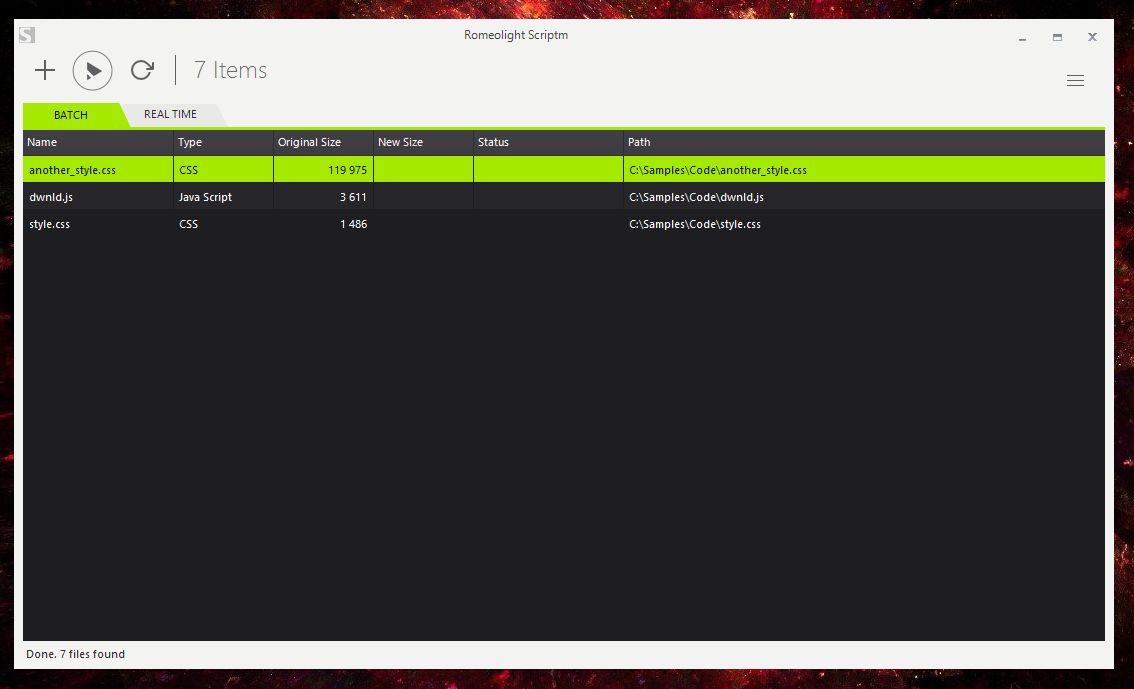Click the Scriptm app logo in the title bar
Screen dimensions: 1134x689
pos(27,35)
